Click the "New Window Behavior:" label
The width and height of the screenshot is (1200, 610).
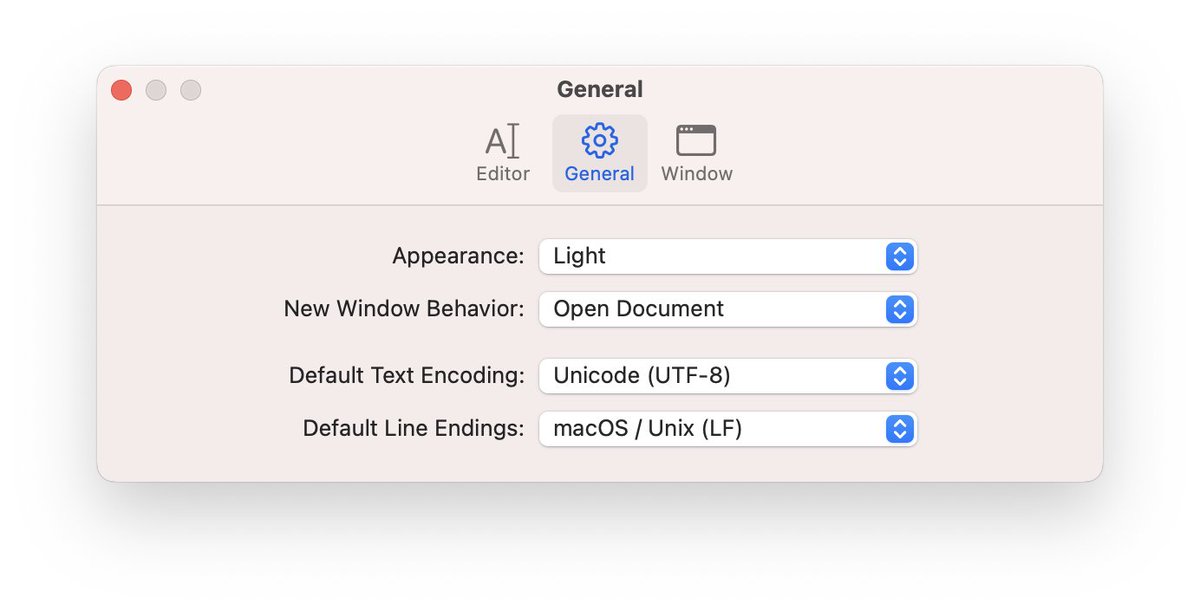point(404,309)
